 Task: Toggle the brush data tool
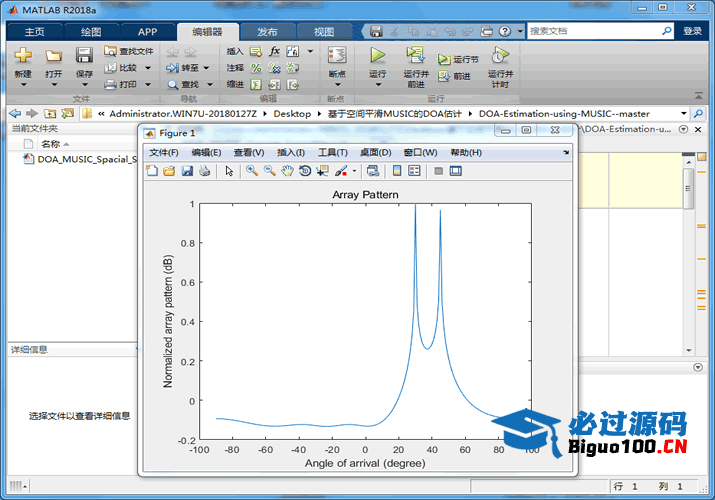click(x=341, y=171)
